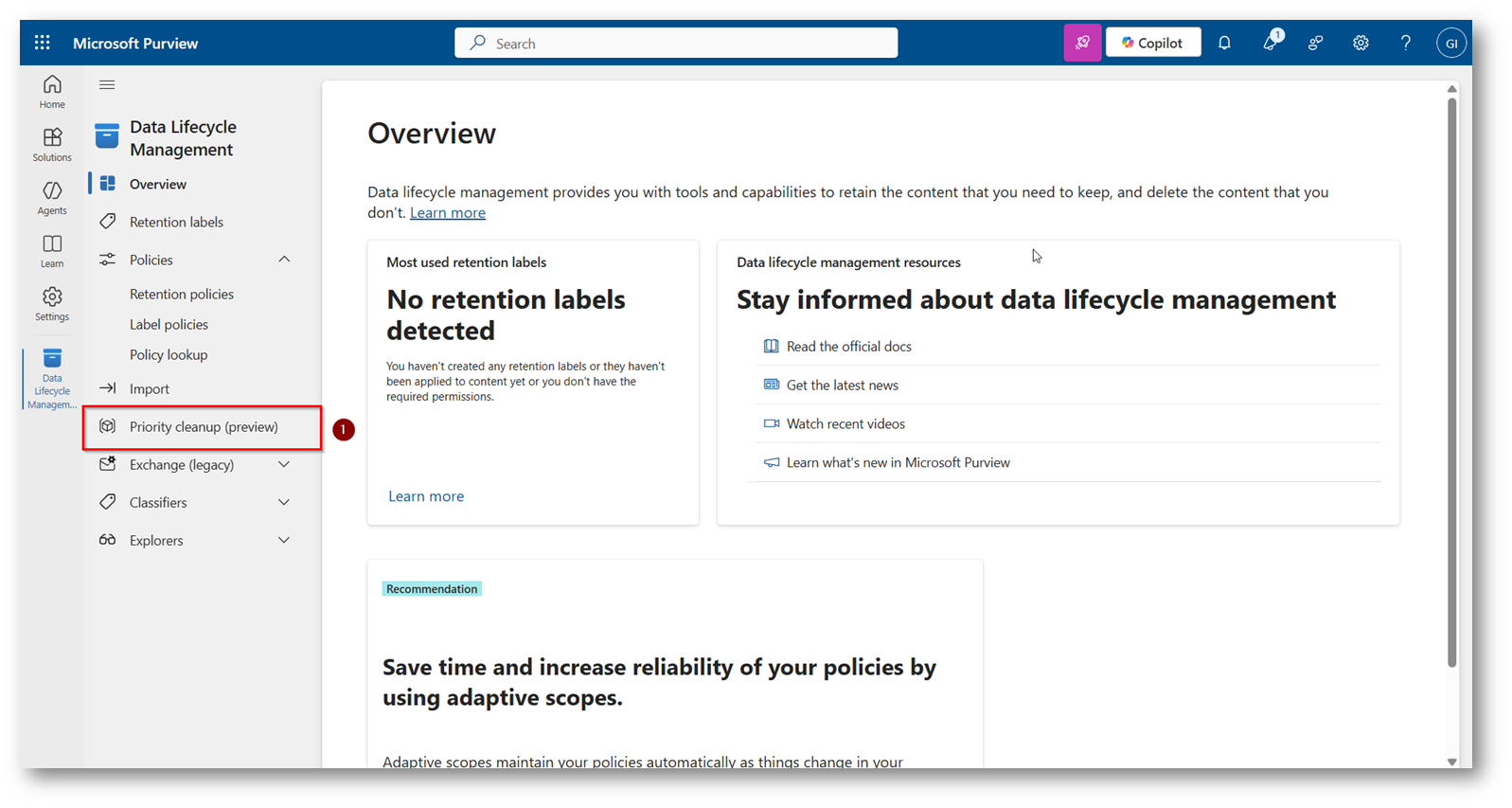
Task: Expand the Explorers chevron
Action: [284, 540]
